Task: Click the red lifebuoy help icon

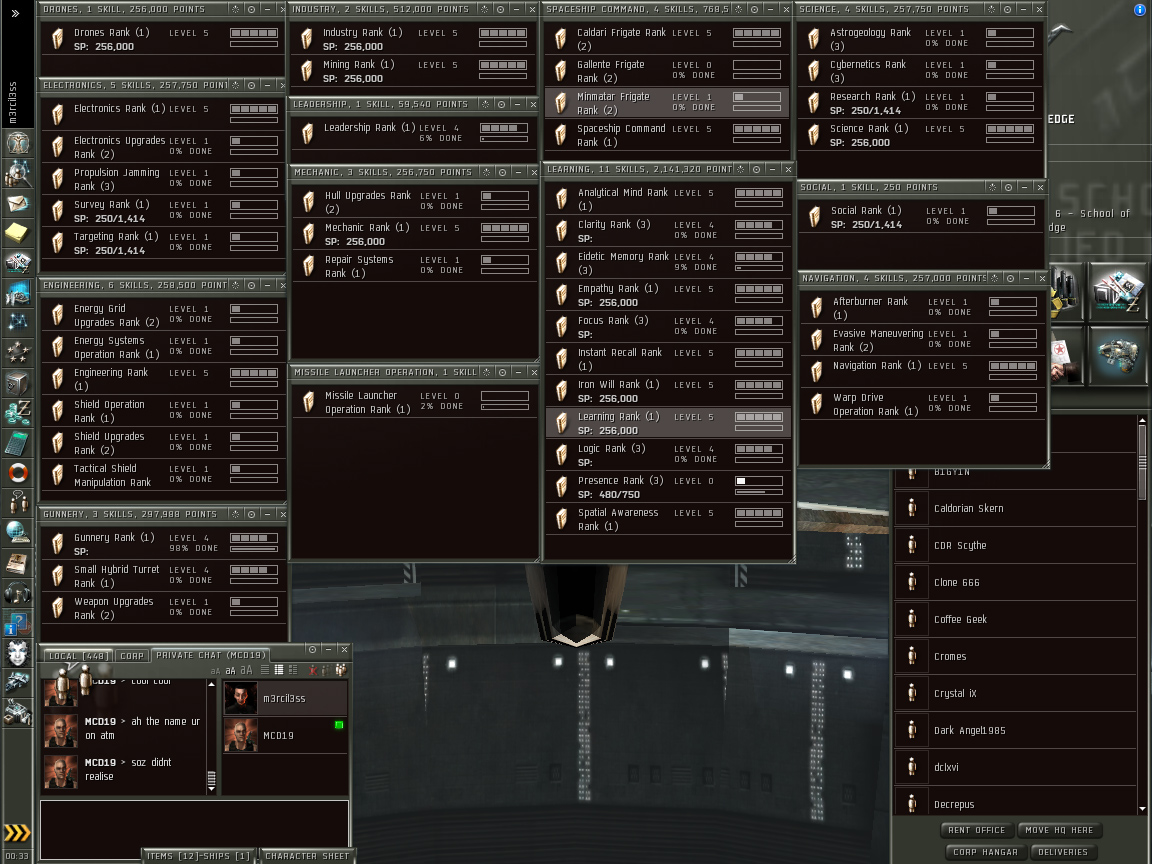Action: (18, 472)
